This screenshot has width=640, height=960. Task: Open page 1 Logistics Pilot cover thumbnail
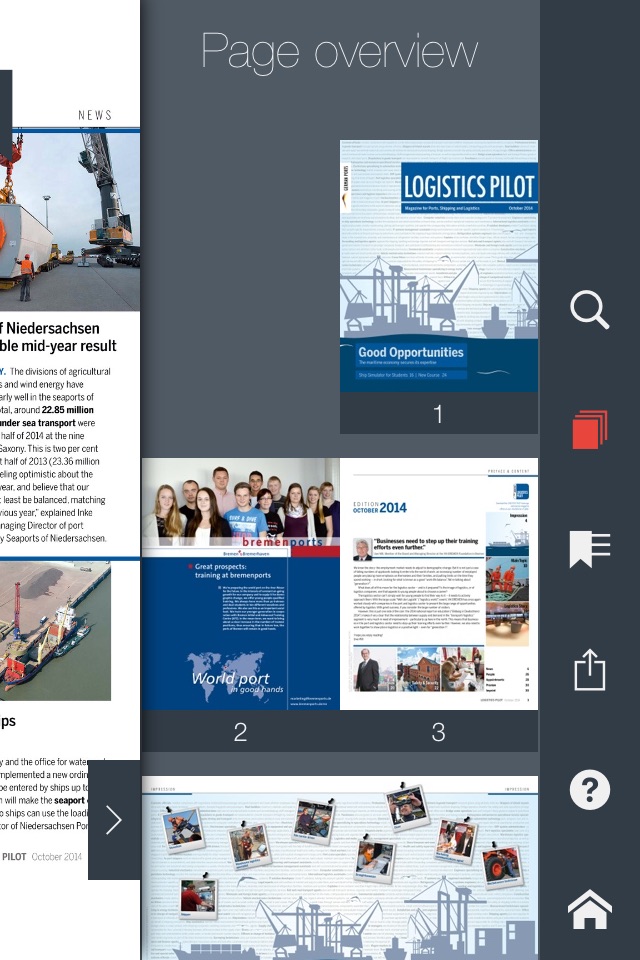(x=439, y=266)
